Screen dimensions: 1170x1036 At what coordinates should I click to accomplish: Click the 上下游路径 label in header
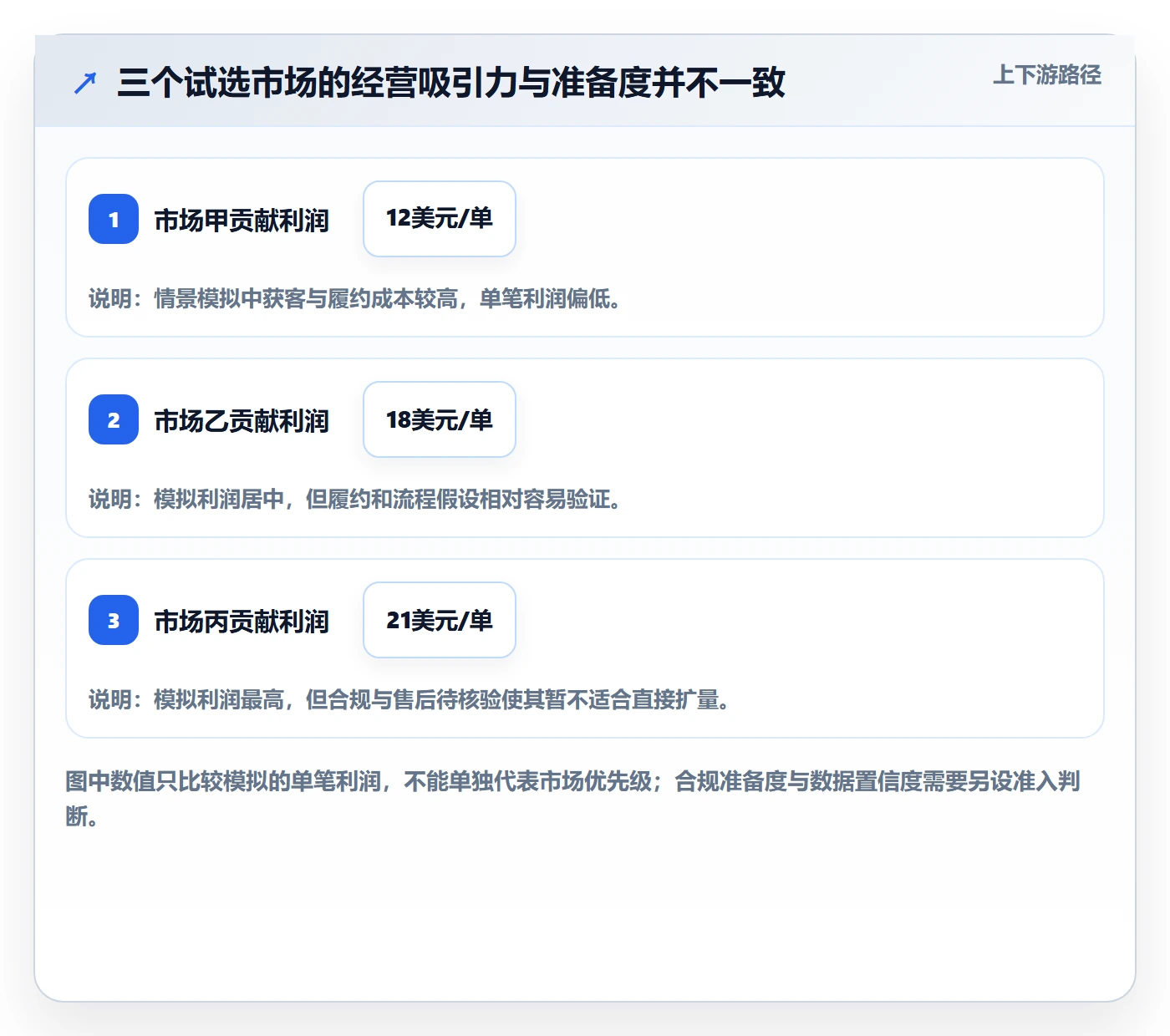pos(1047,75)
